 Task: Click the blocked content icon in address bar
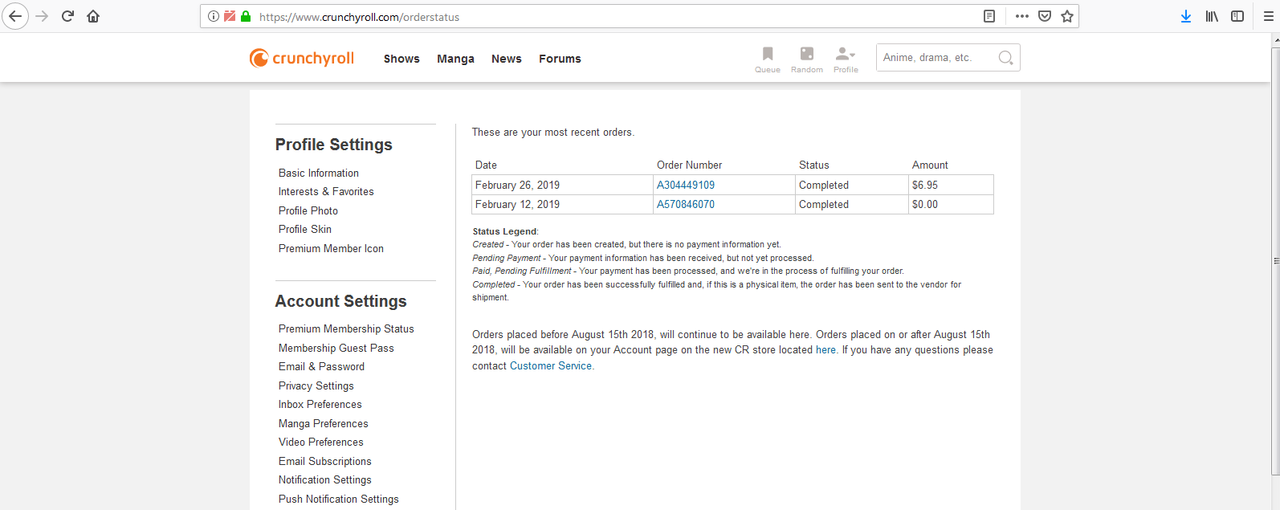click(x=230, y=16)
